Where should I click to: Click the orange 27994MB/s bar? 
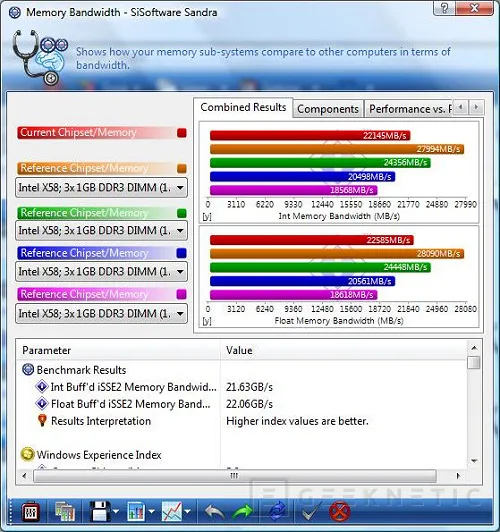pyautogui.click(x=337, y=149)
